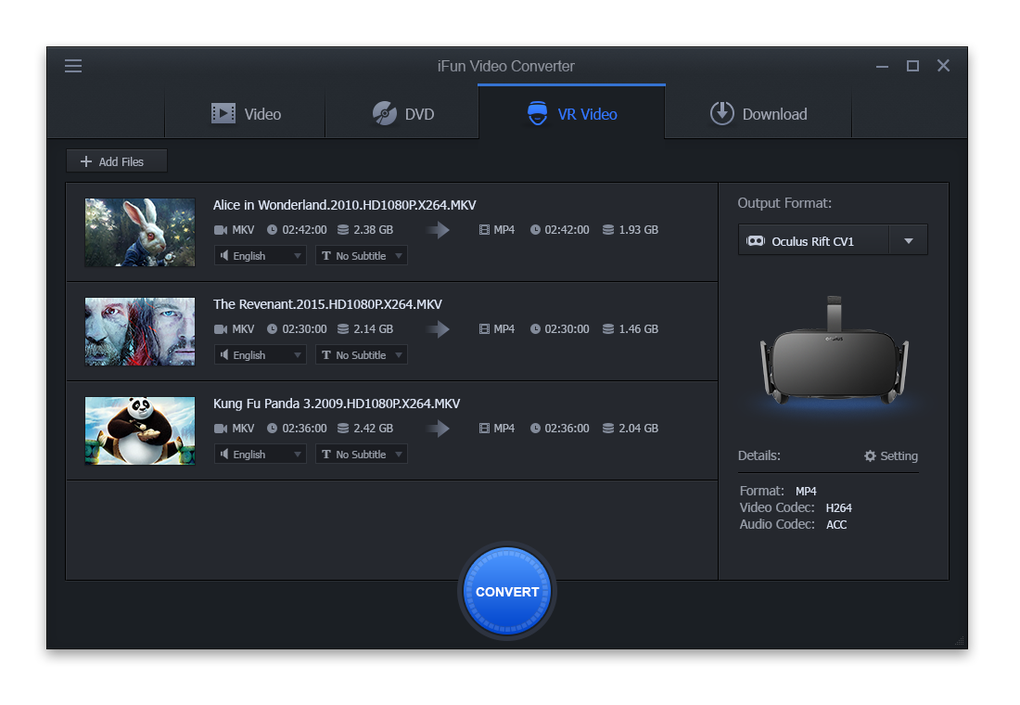Minimize the iFun Video Converter window
This screenshot has width=1020, height=705.
click(882, 66)
